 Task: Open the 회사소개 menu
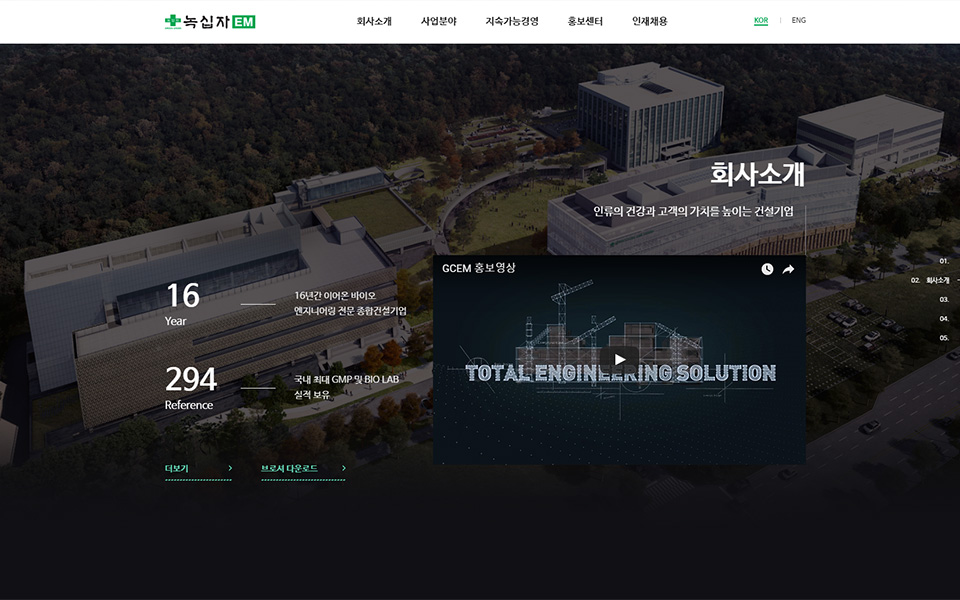click(x=374, y=21)
